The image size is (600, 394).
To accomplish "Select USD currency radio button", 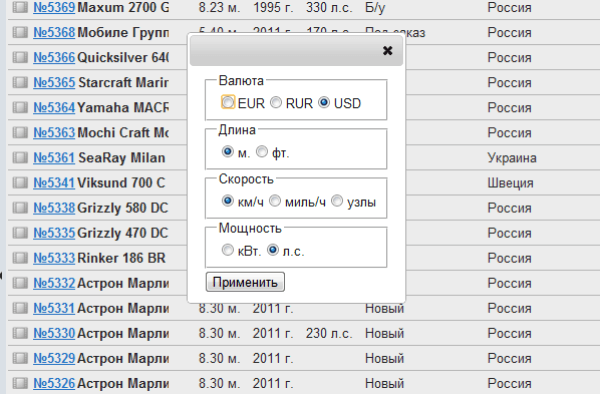I will pyautogui.click(x=324, y=102).
